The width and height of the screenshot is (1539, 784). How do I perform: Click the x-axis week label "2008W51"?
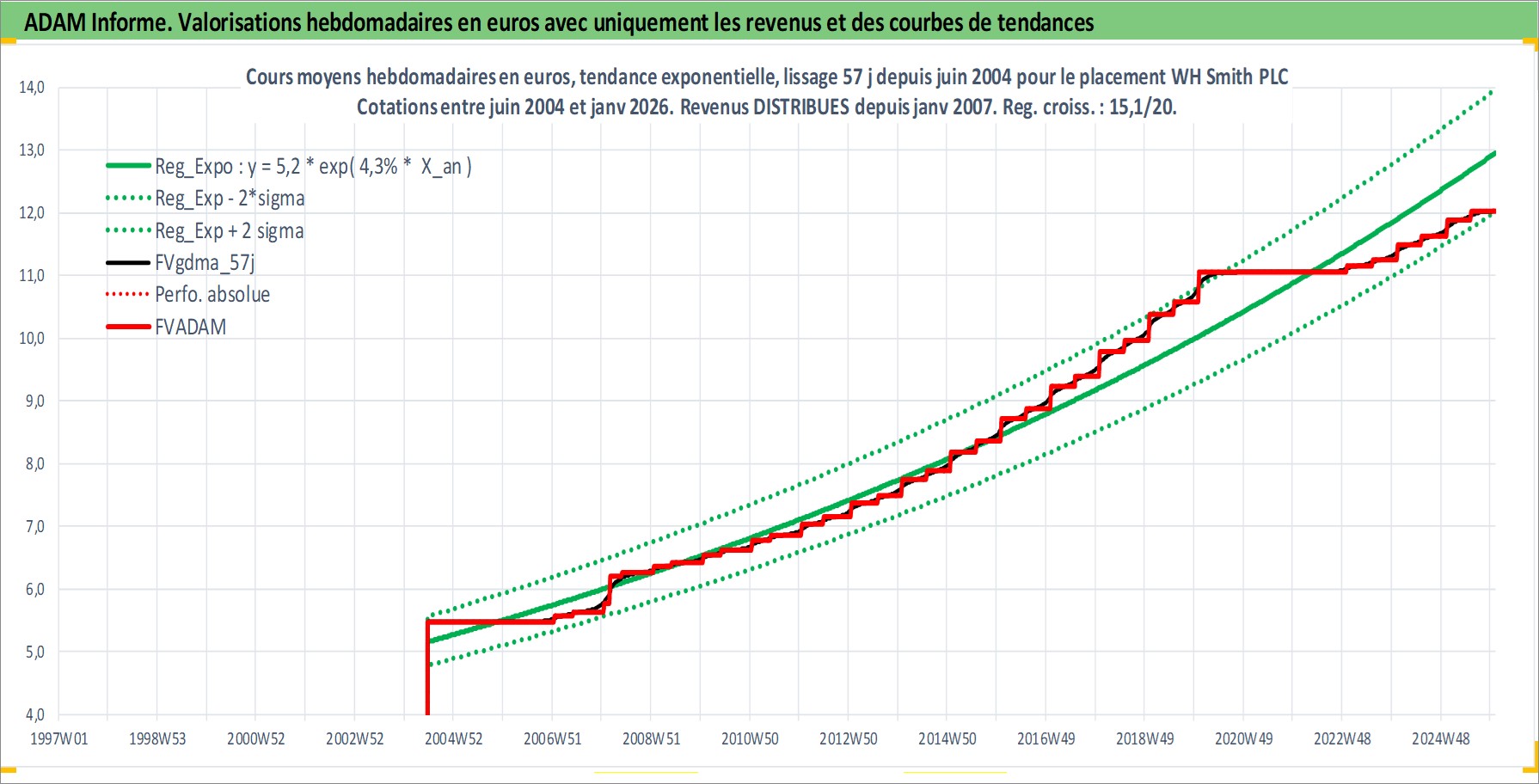(652, 739)
